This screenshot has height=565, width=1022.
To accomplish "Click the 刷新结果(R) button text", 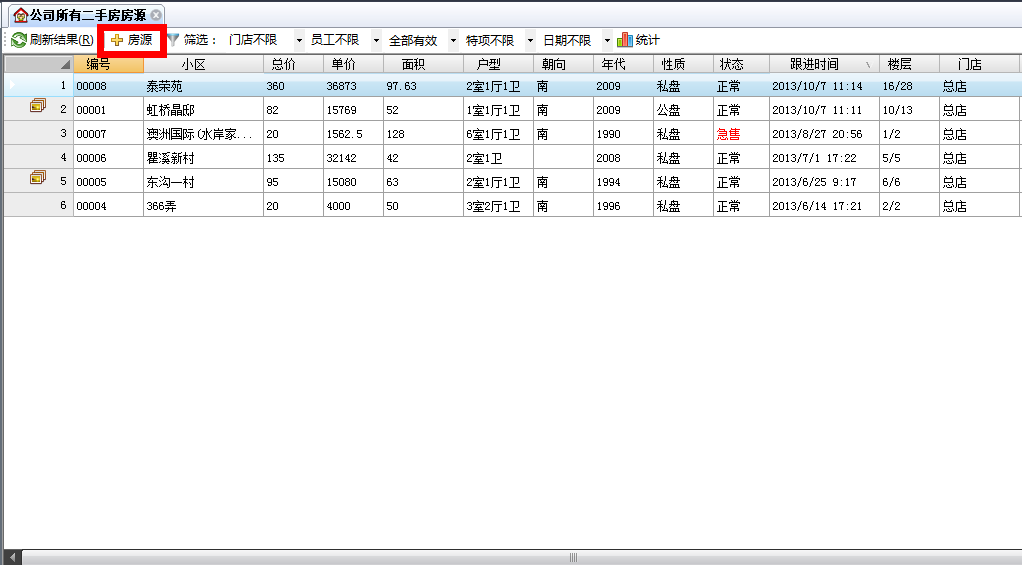I will point(62,40).
